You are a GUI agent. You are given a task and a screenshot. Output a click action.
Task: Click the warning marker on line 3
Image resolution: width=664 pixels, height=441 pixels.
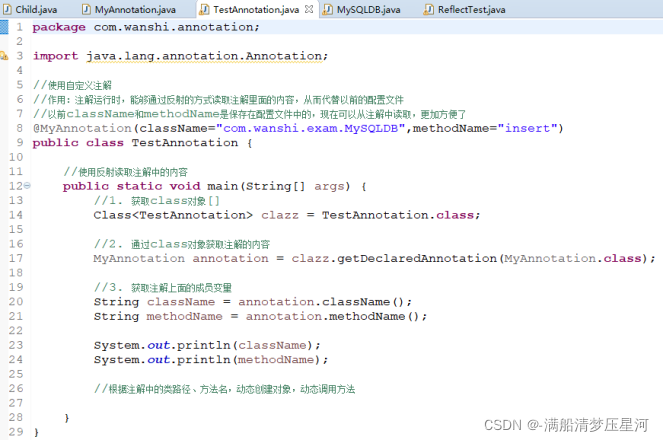click(4, 56)
